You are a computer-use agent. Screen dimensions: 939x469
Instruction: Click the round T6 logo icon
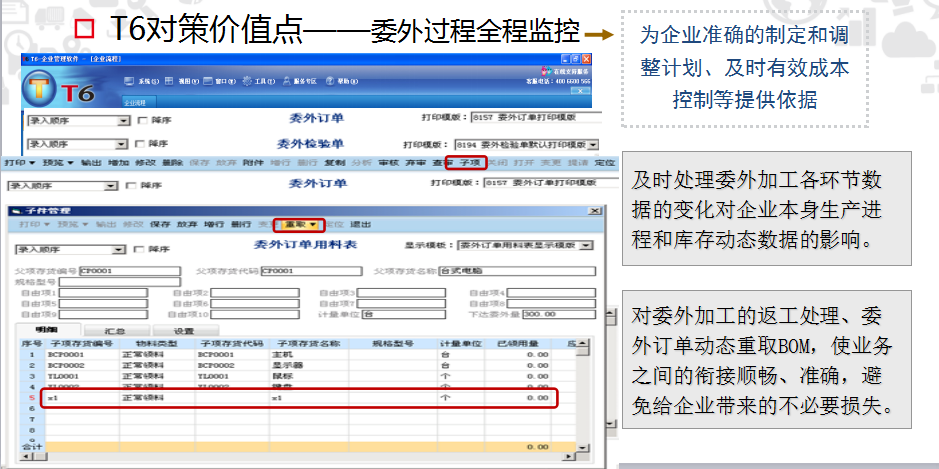click(40, 89)
